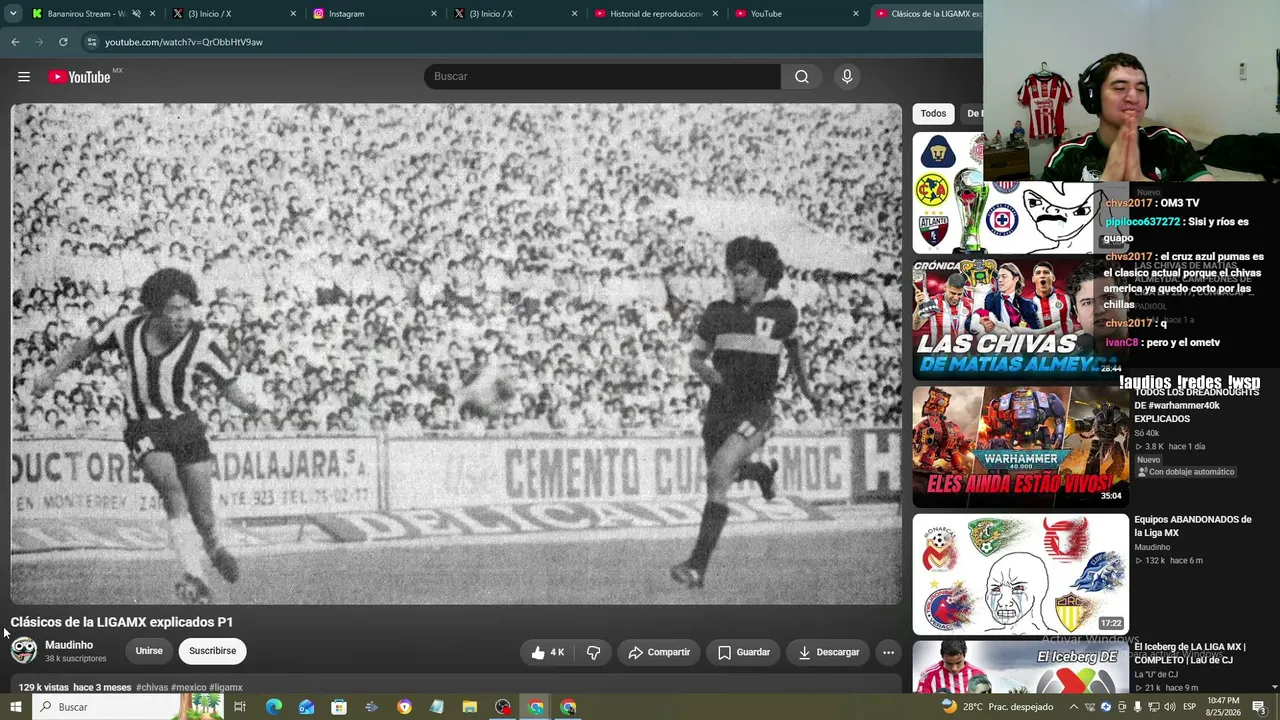This screenshot has width=1280, height=720.
Task: Open the volume control in system tray
Action: (x=1169, y=707)
